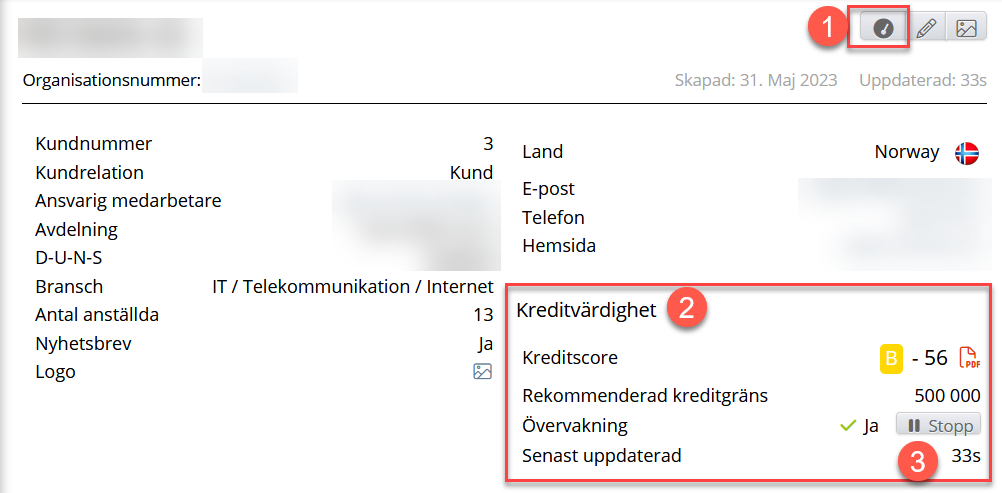
Task: Click the credit check gauge icon
Action: coord(882,29)
